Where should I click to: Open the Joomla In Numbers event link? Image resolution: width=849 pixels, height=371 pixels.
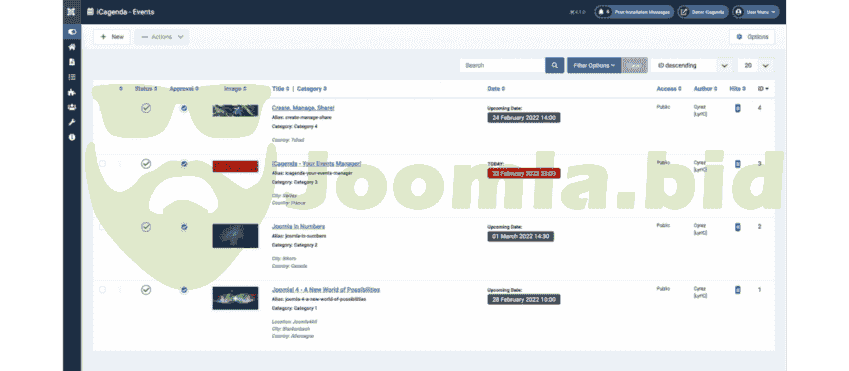pos(298,226)
